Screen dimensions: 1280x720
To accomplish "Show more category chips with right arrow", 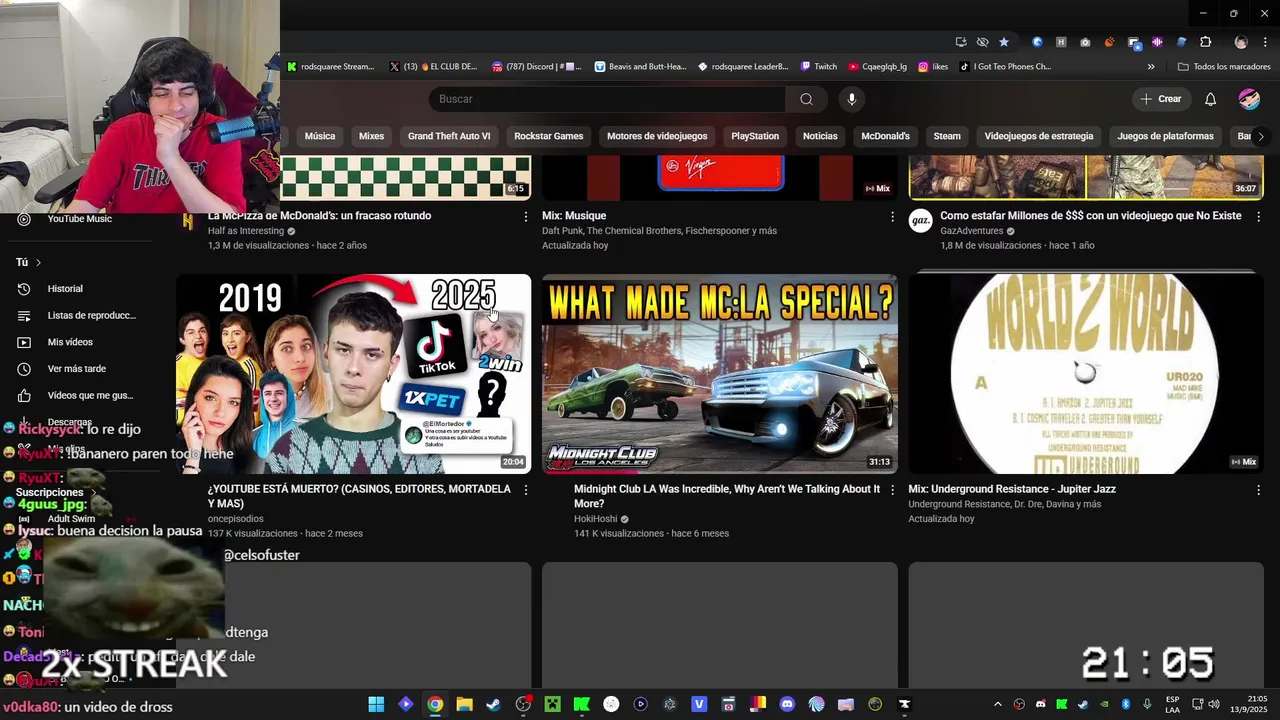I will coord(1260,136).
